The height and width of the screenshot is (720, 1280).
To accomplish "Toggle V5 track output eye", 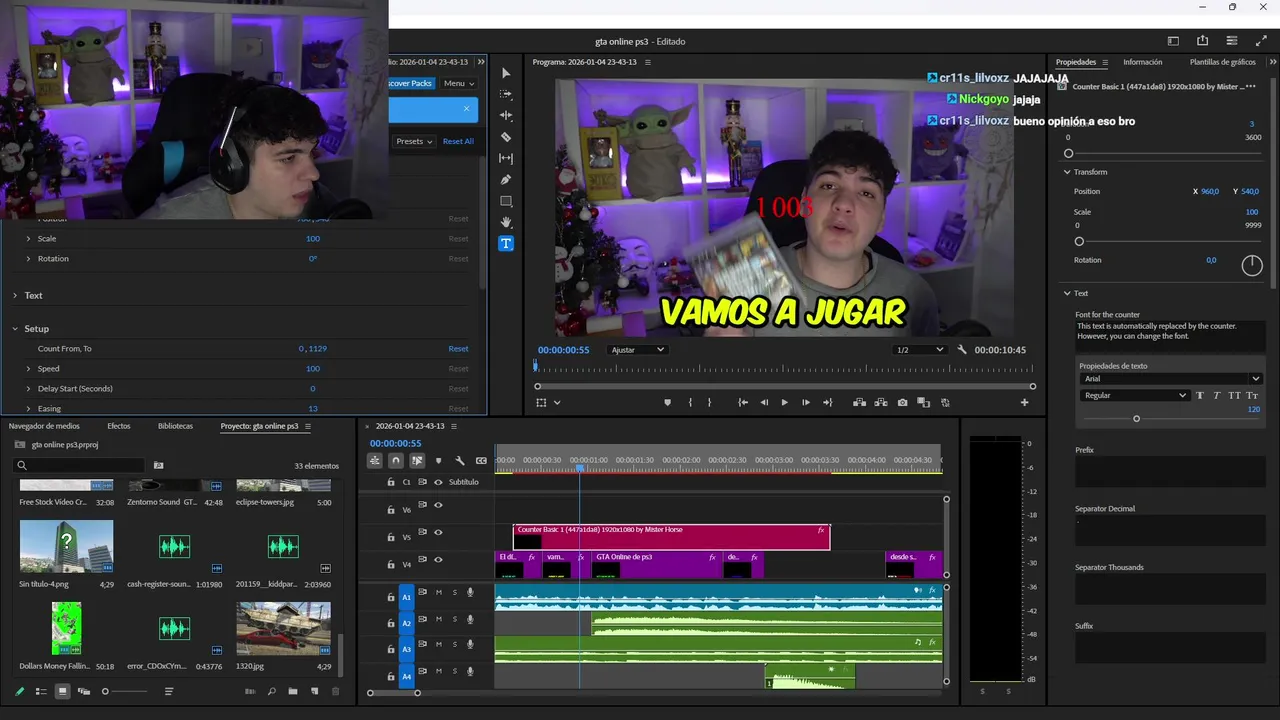I will [438, 533].
